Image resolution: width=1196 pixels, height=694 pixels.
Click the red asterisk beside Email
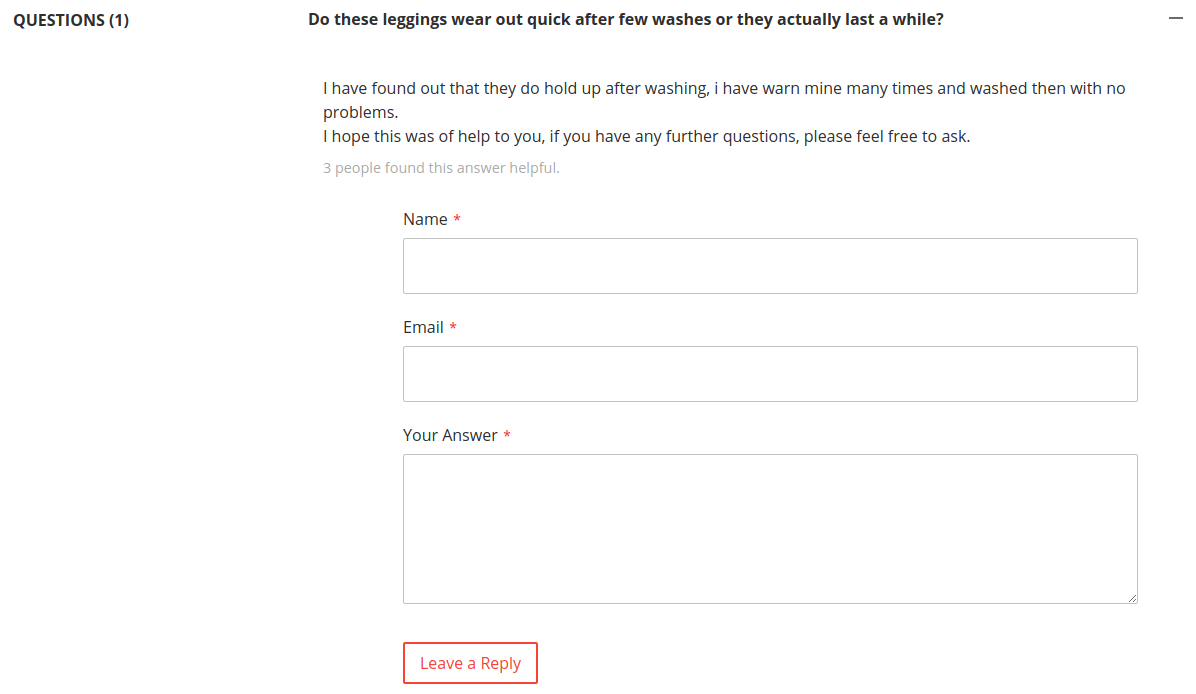453,327
